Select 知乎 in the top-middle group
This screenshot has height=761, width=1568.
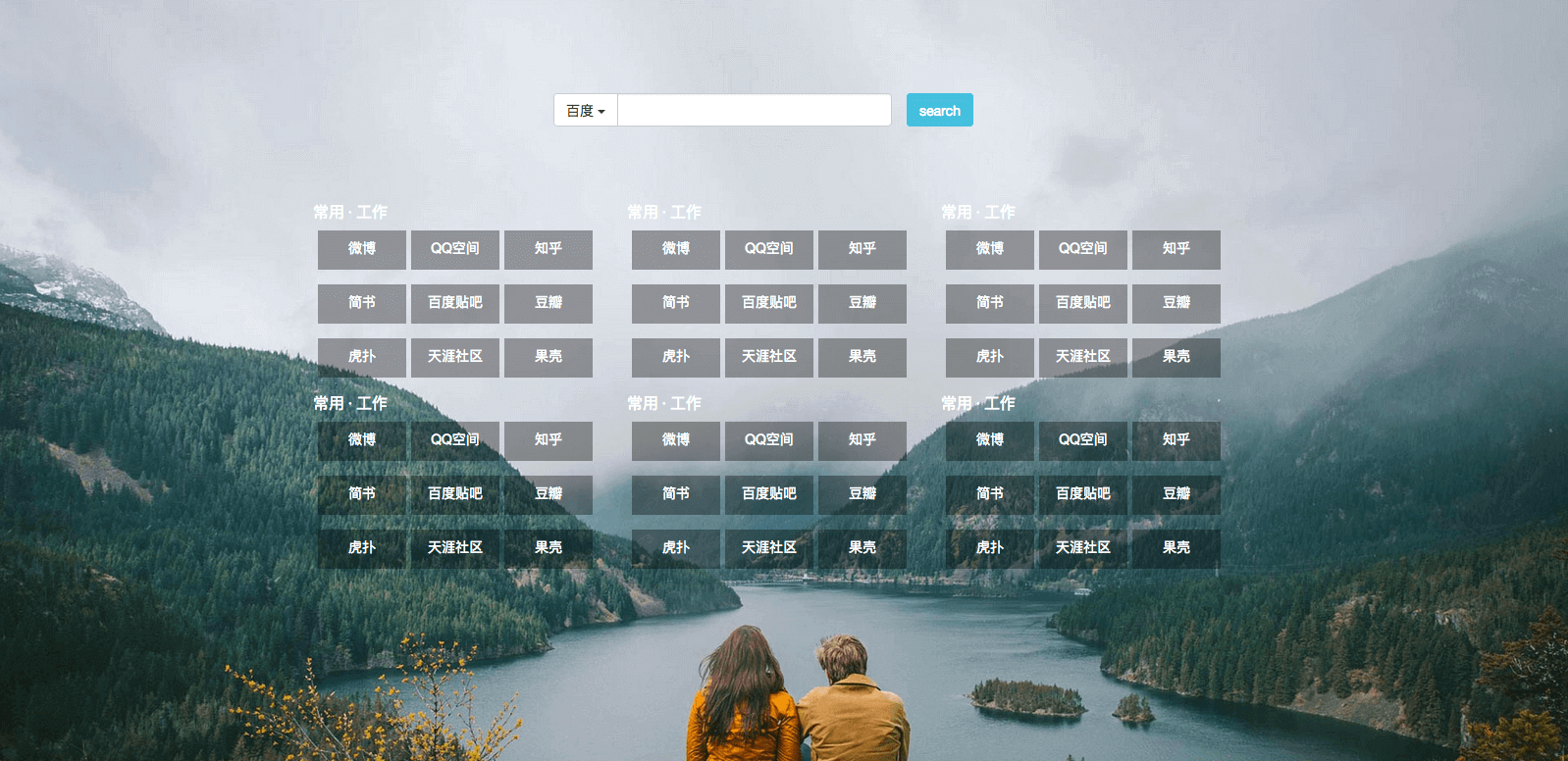point(862,250)
